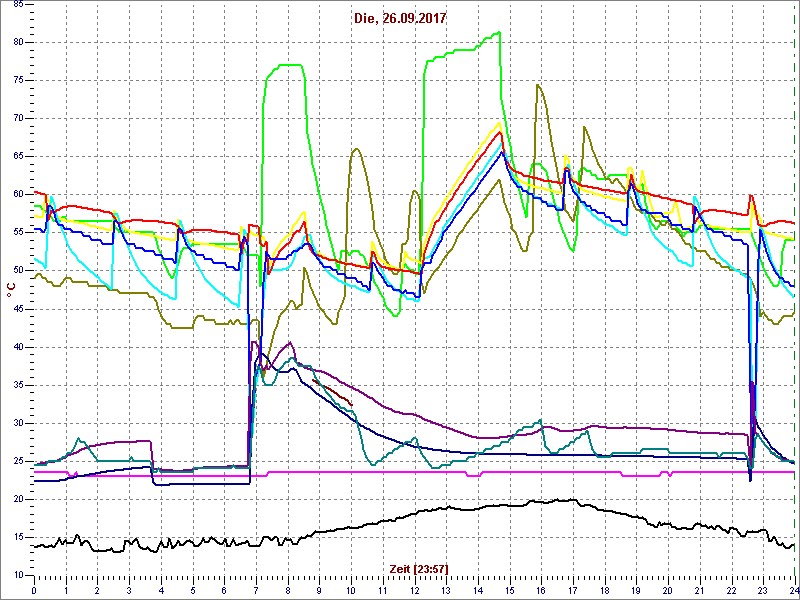Click the 0 hour label on the time axis
800x600 pixels.
34,591
